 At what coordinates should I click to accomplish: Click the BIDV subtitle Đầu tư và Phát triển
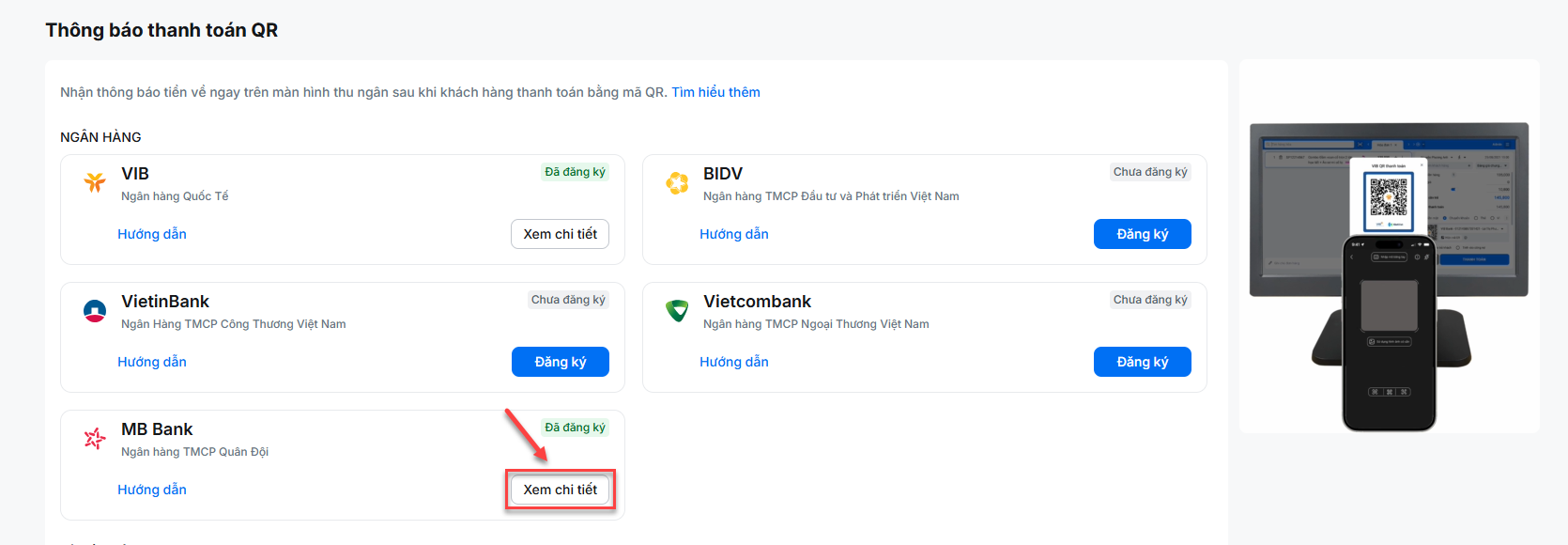click(x=831, y=196)
